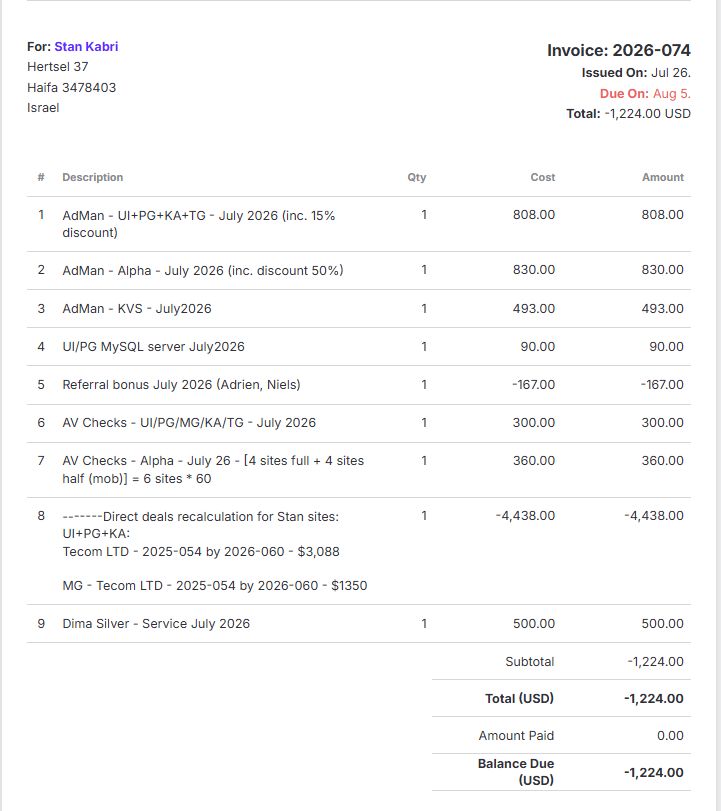721x811 pixels.
Task: Click the AV Checks - Alpha description
Action: (213, 470)
